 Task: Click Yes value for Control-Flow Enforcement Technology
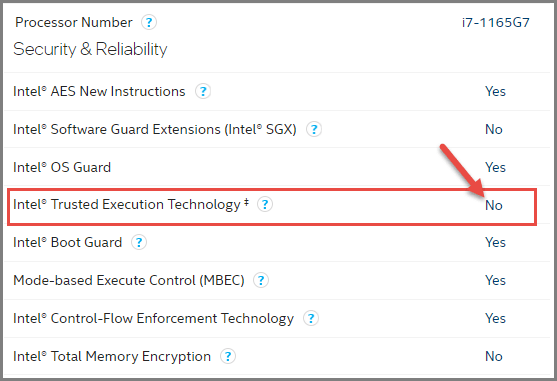495,318
